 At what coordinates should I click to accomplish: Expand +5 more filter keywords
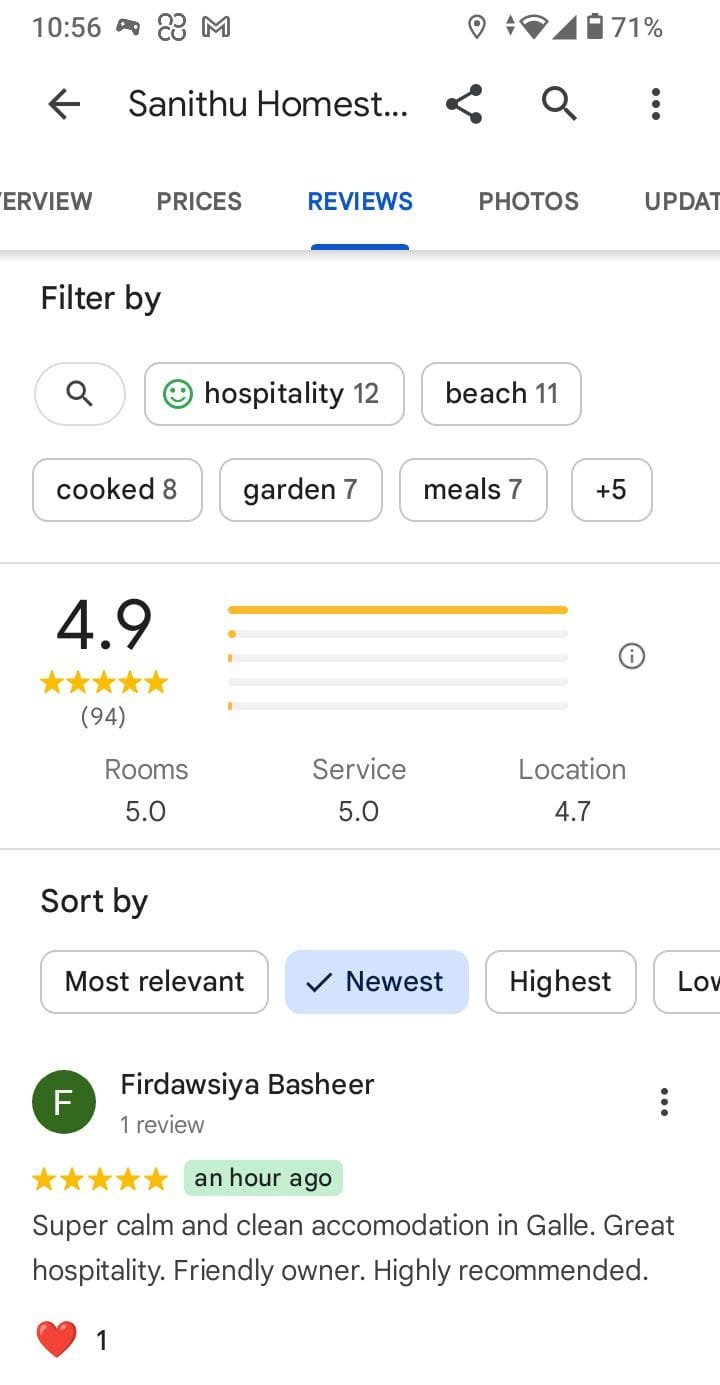pyautogui.click(x=611, y=490)
